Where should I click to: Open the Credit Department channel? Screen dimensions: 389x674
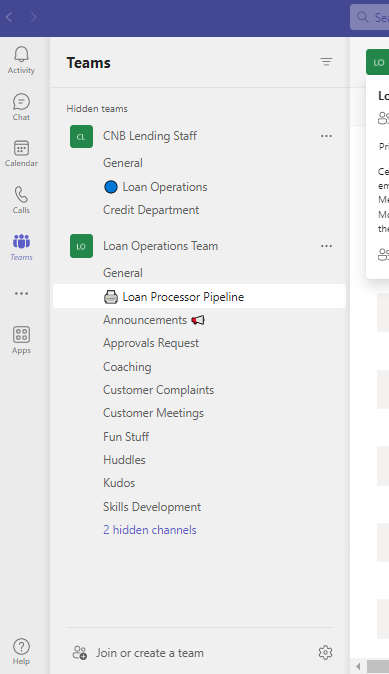[x=151, y=210]
